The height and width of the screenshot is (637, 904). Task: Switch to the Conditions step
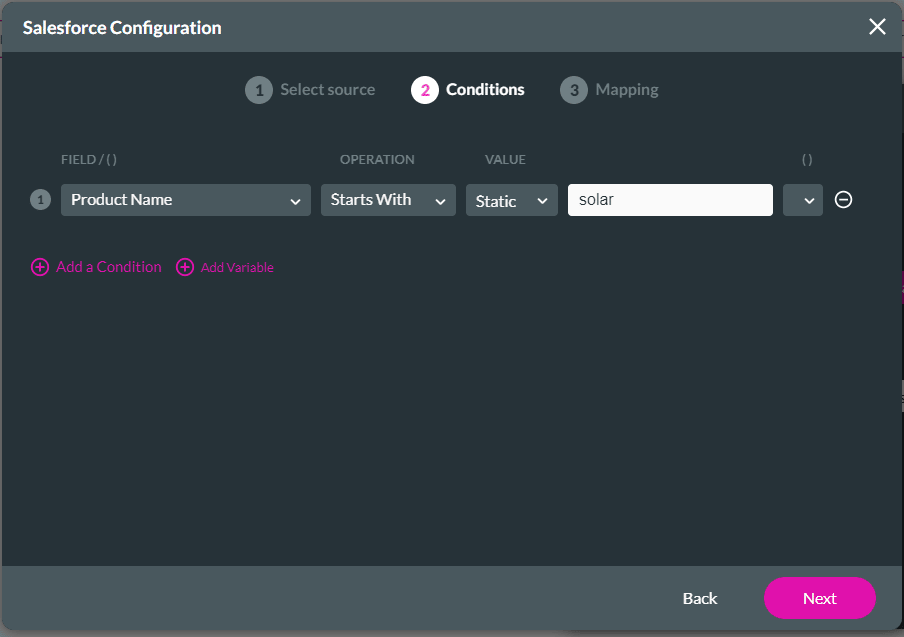click(485, 89)
